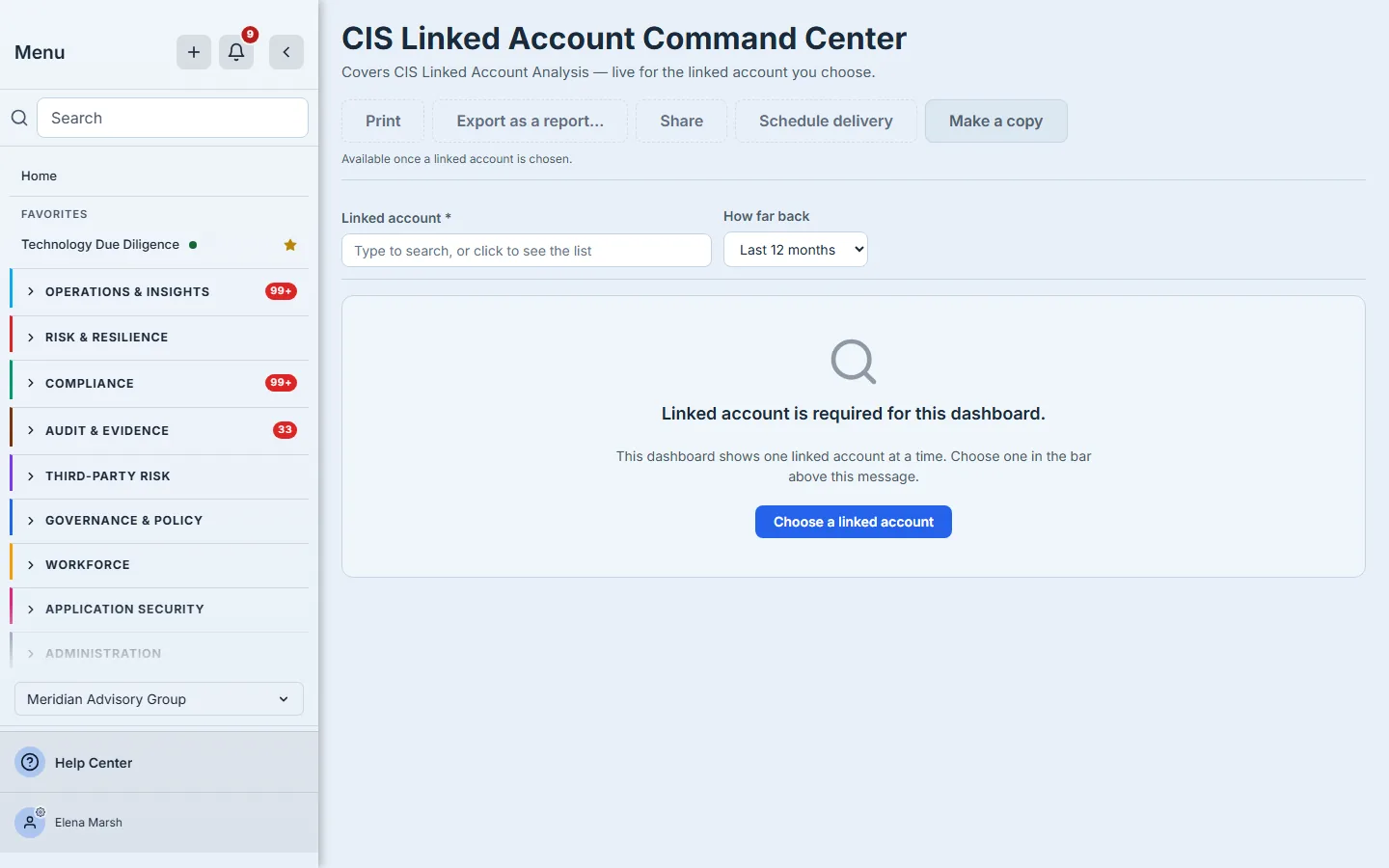1389x868 pixels.
Task: Go to Home in sidebar
Action: (x=40, y=176)
